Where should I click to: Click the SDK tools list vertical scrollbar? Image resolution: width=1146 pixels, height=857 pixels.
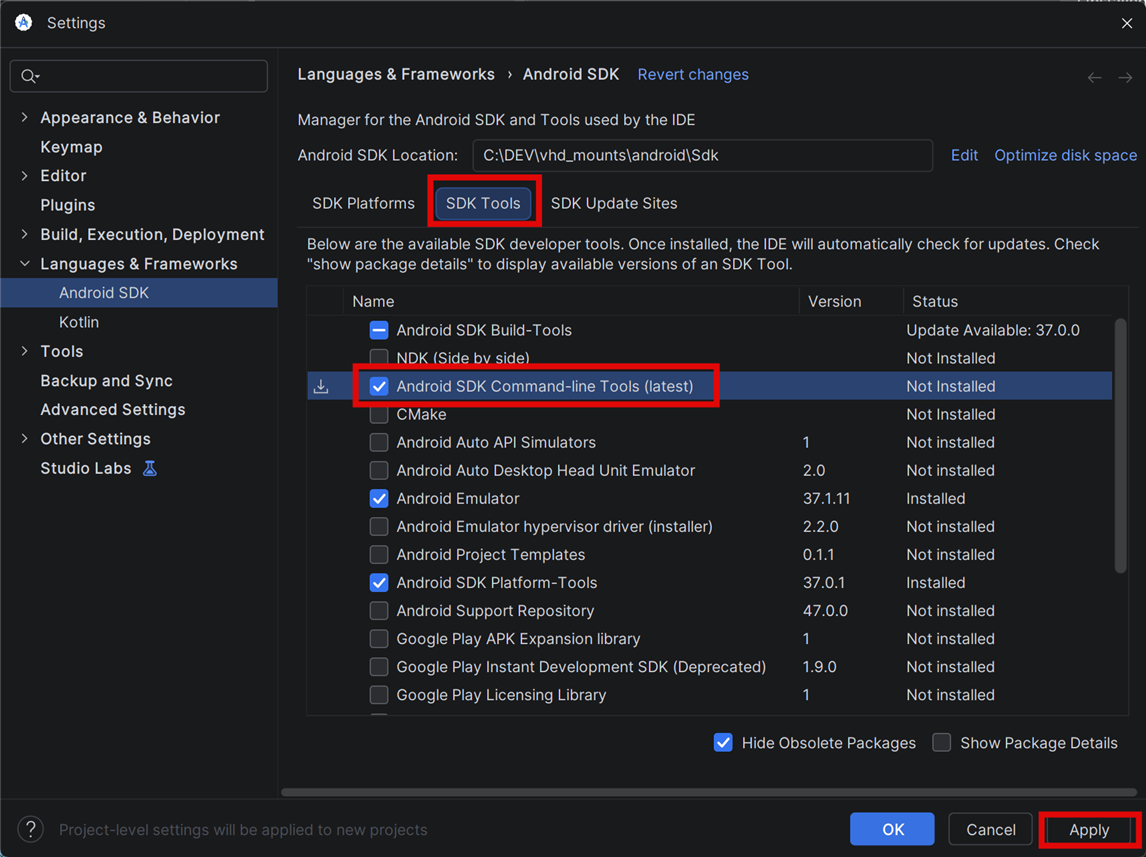click(1120, 446)
